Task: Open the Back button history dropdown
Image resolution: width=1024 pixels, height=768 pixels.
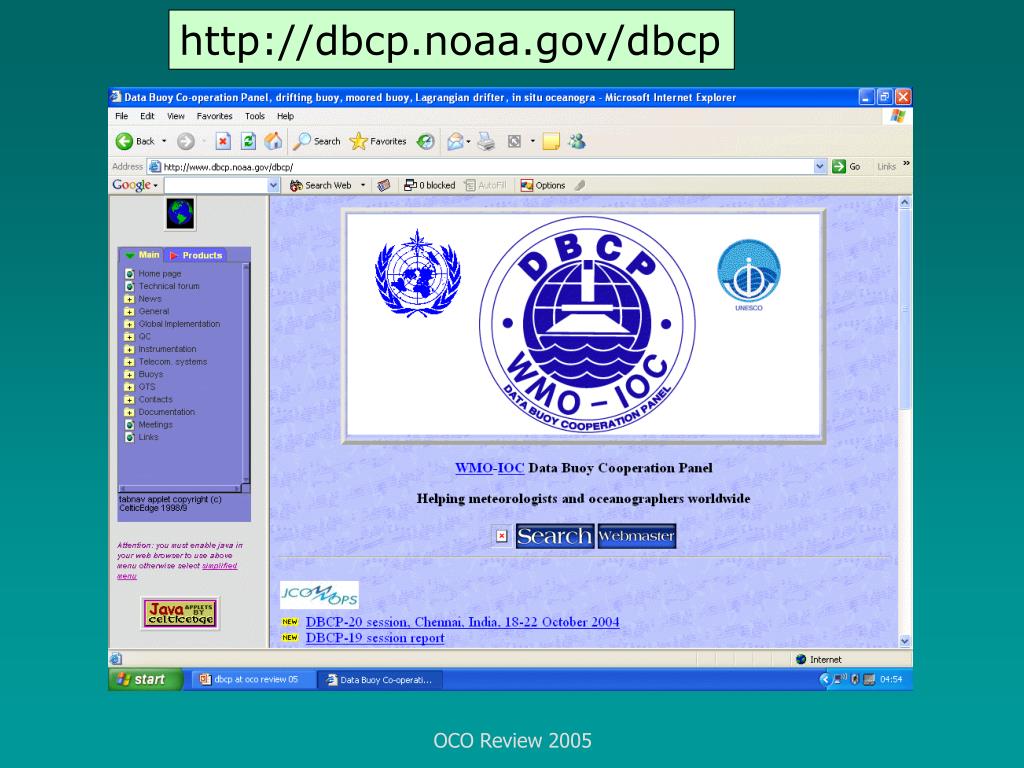Action: point(164,141)
